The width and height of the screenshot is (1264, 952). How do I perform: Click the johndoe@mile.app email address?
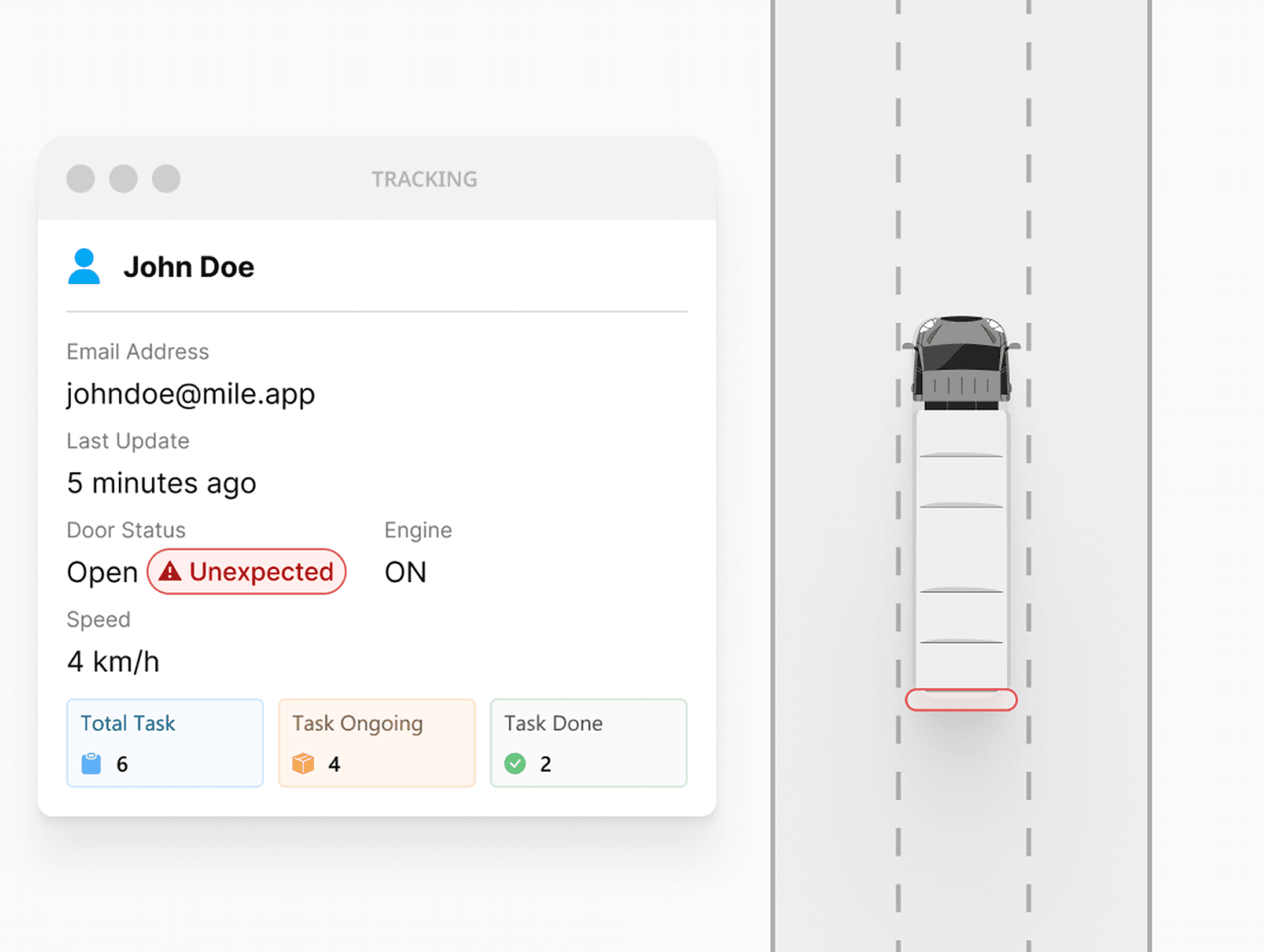191,394
